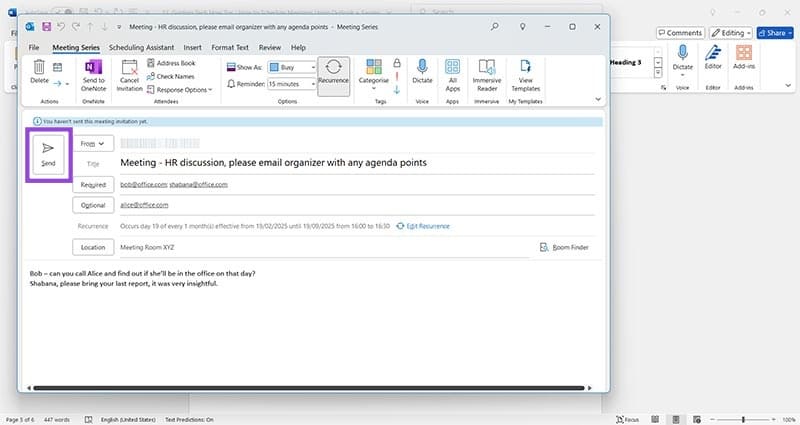
Task: Click the lightbulb icon in the Outlook title bar
Action: click(x=522, y=27)
